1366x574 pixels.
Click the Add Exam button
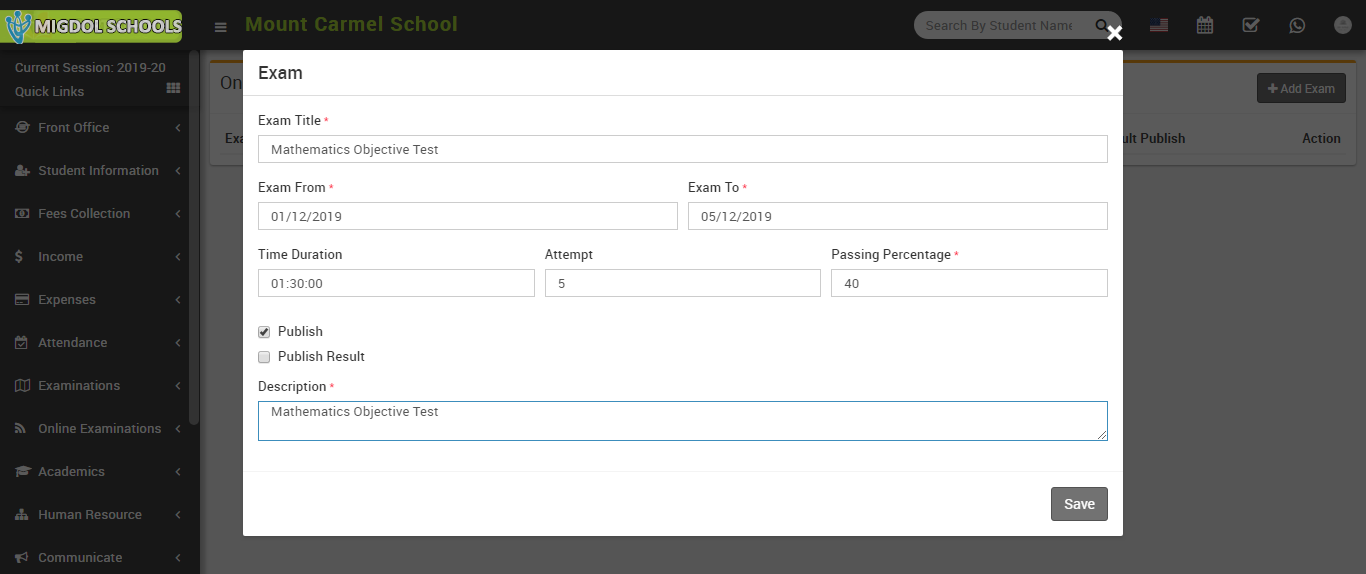pyautogui.click(x=1301, y=88)
